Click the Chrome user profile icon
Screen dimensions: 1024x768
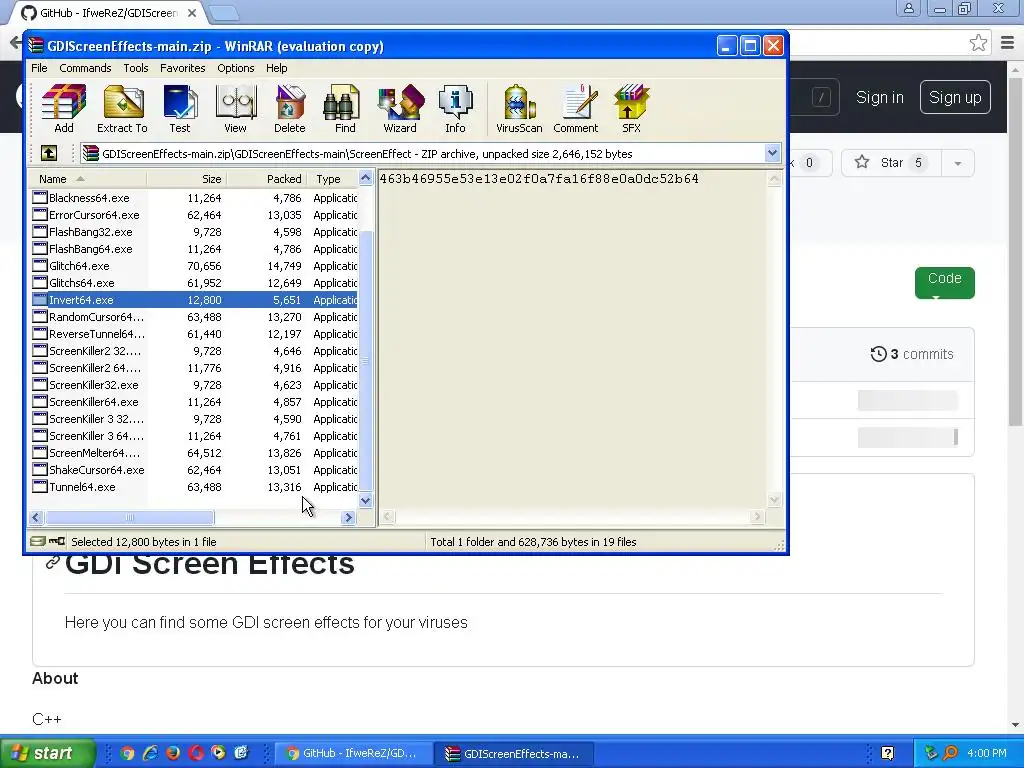[x=908, y=8]
